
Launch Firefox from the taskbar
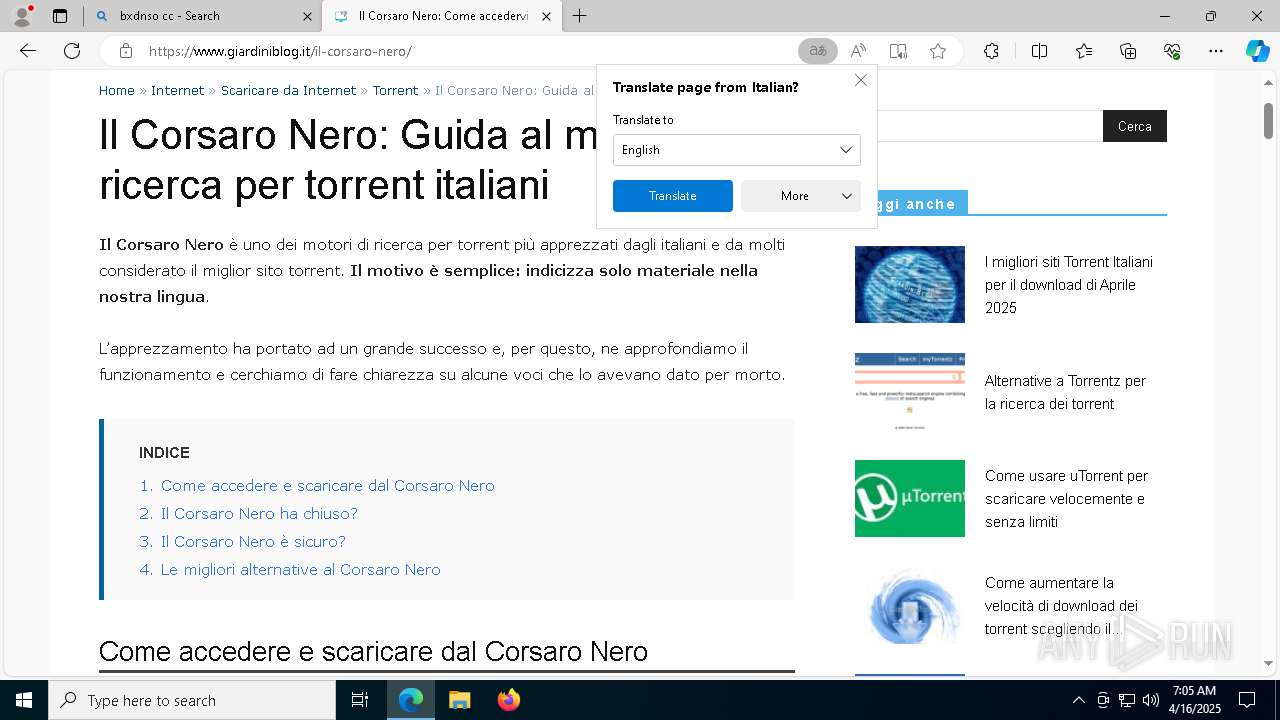point(508,700)
